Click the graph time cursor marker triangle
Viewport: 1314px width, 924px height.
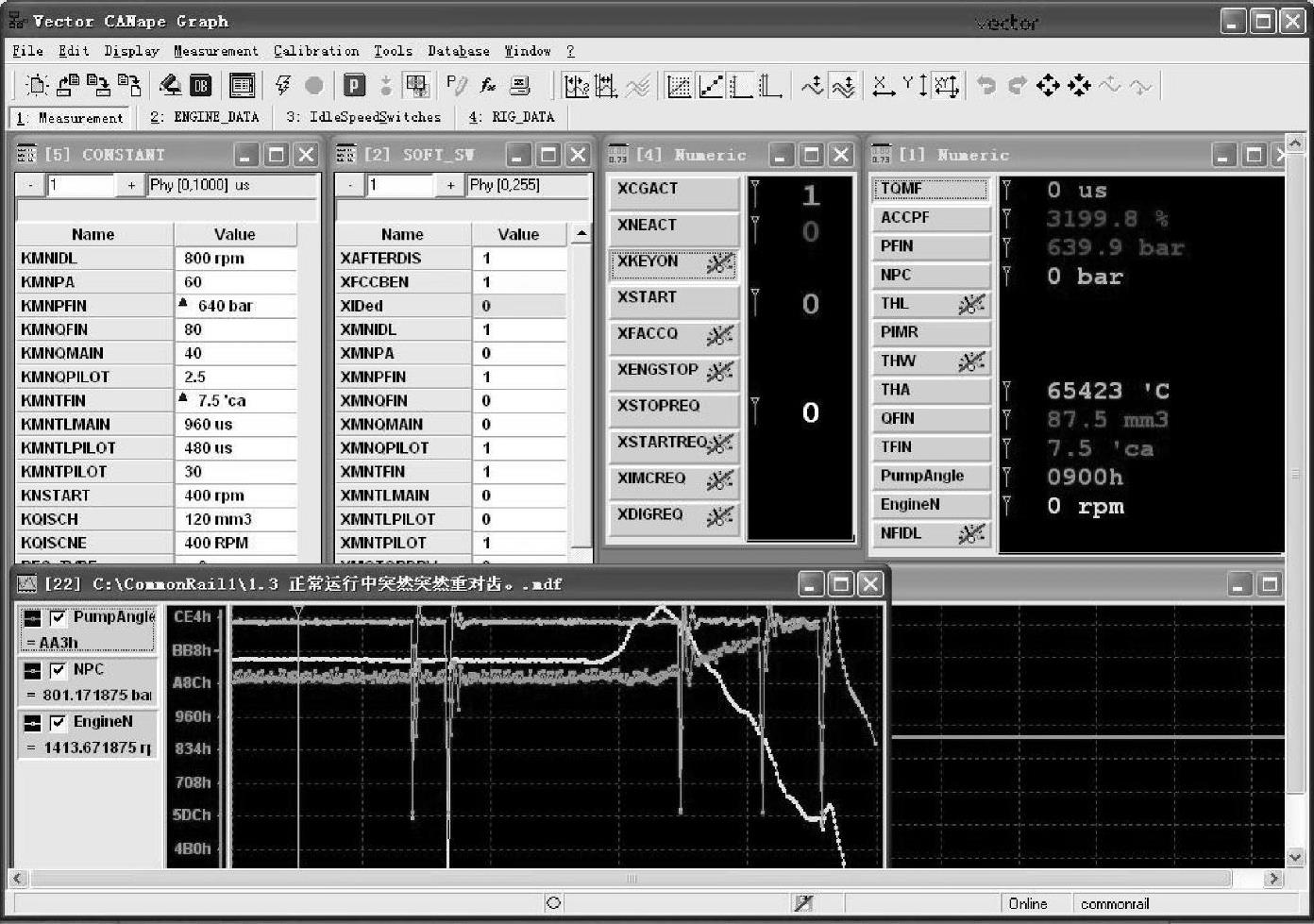pyautogui.click(x=298, y=613)
